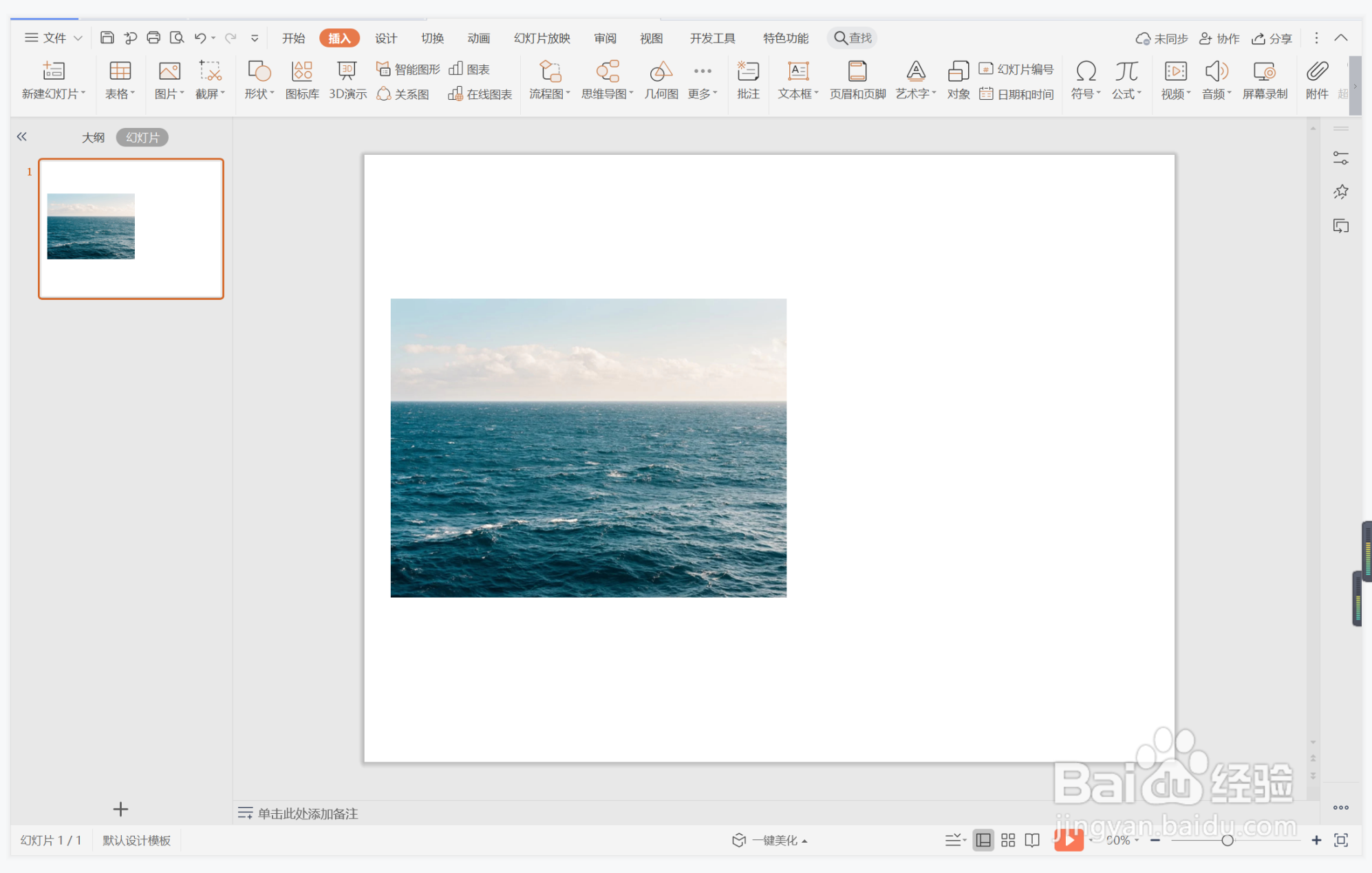Screen dimensions: 1372x873
Task: Collapse the slide panel with double chevron
Action: click(x=22, y=137)
